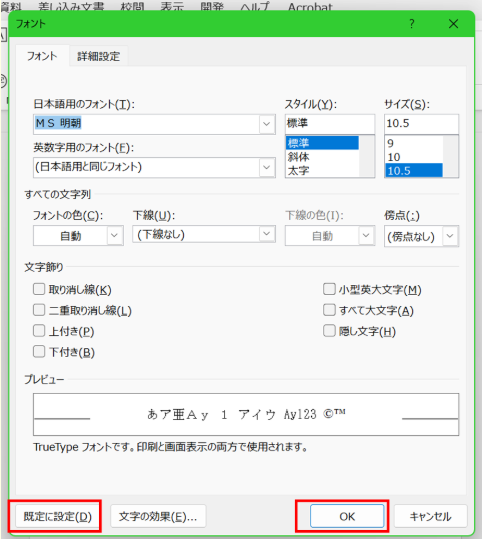Select 太字 in the style list
Image resolution: width=482 pixels, height=539 pixels.
click(x=322, y=170)
